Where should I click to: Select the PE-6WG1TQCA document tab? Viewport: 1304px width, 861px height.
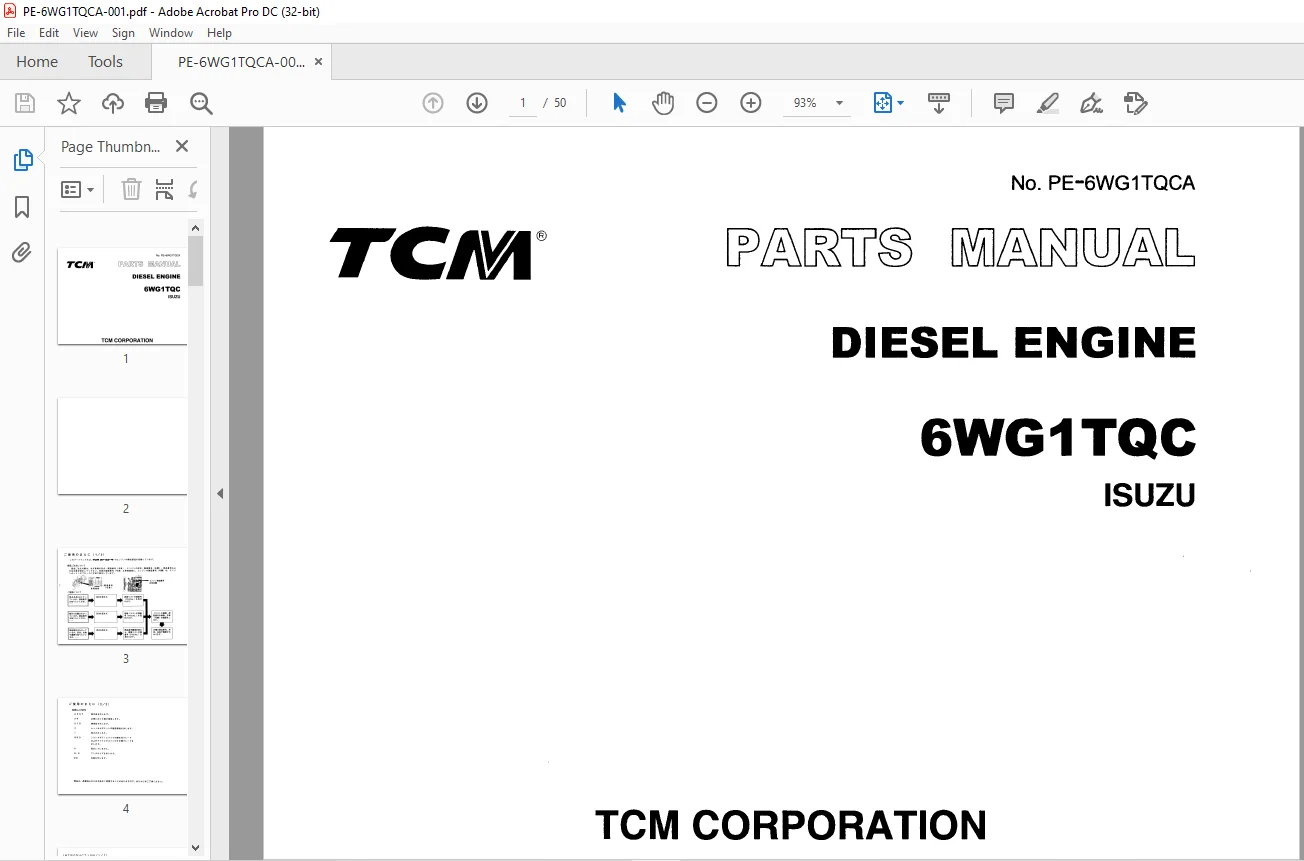pos(241,62)
